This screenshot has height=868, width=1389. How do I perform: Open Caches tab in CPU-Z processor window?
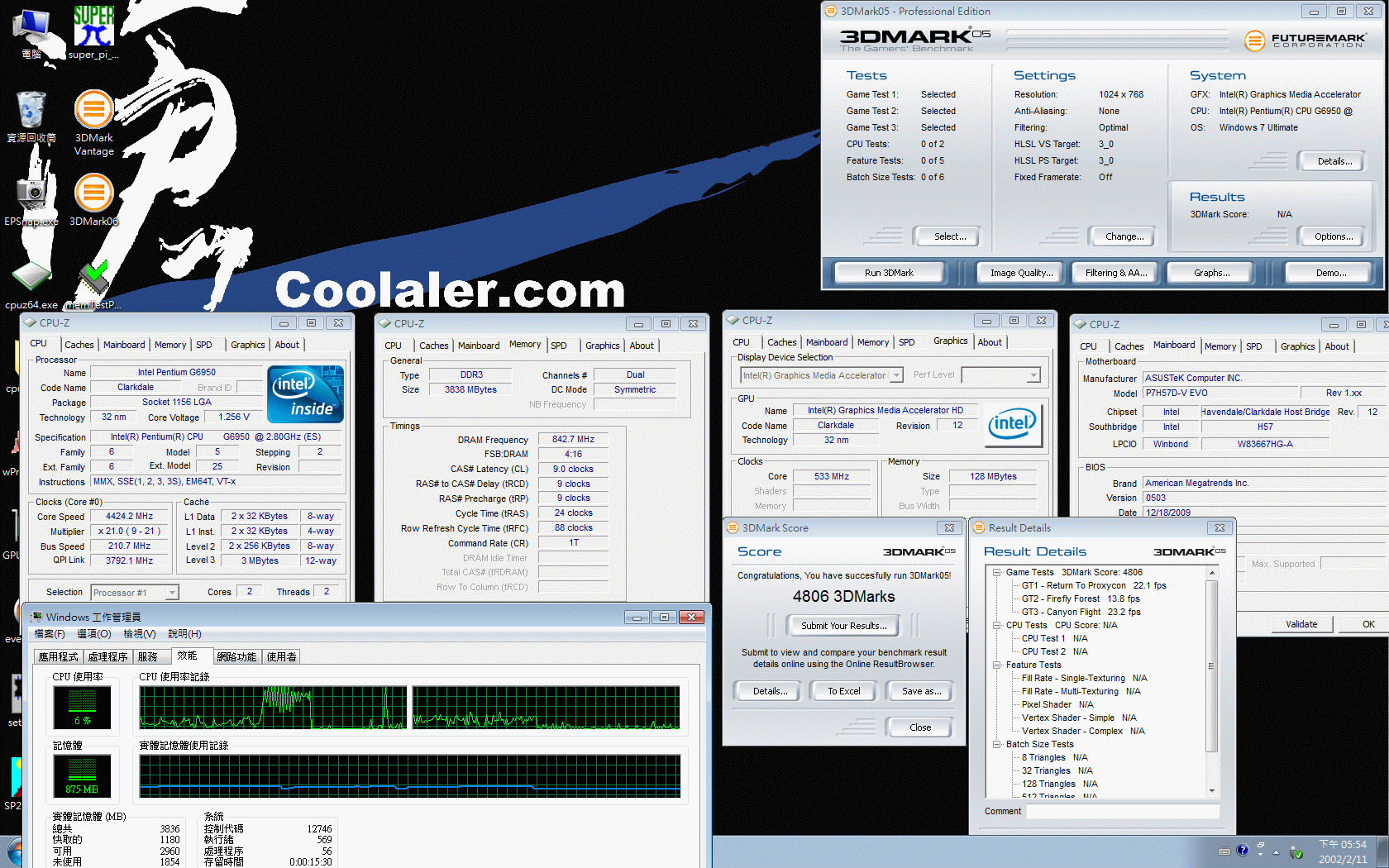(79, 345)
